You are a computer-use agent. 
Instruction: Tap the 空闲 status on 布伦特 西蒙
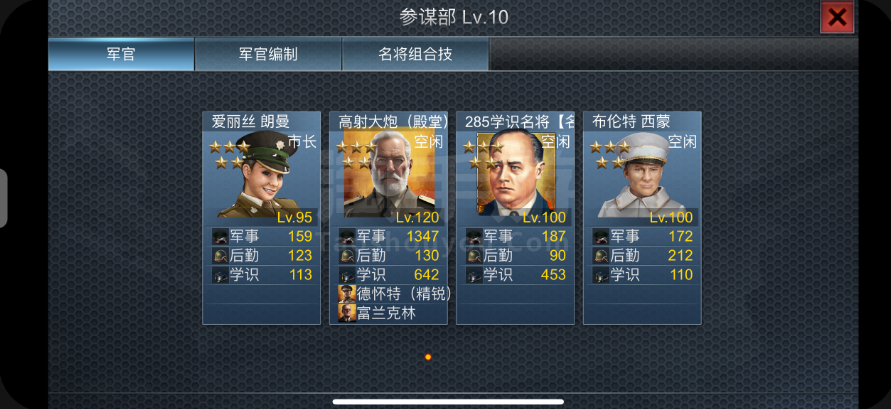pyautogui.click(x=682, y=141)
